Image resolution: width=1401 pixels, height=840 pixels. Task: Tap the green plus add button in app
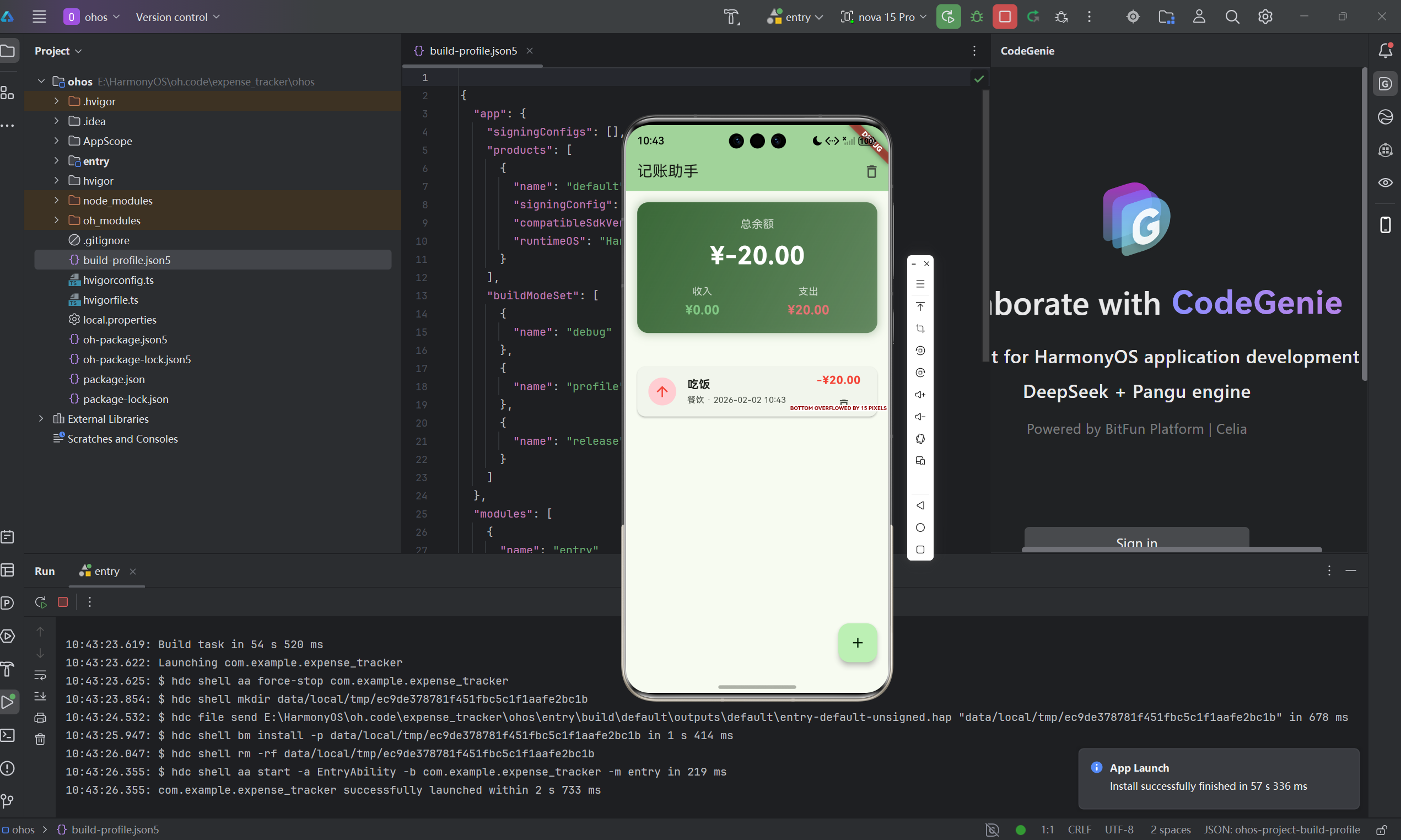point(857,643)
